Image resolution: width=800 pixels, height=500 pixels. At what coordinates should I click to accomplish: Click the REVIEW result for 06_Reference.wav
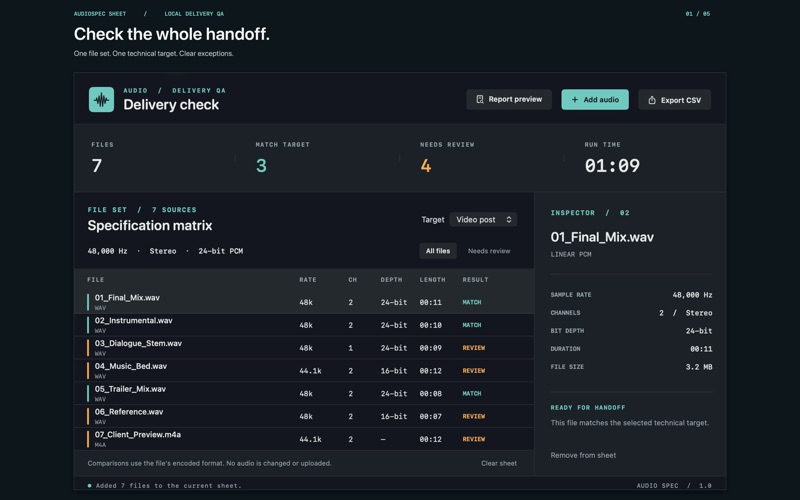[473, 416]
